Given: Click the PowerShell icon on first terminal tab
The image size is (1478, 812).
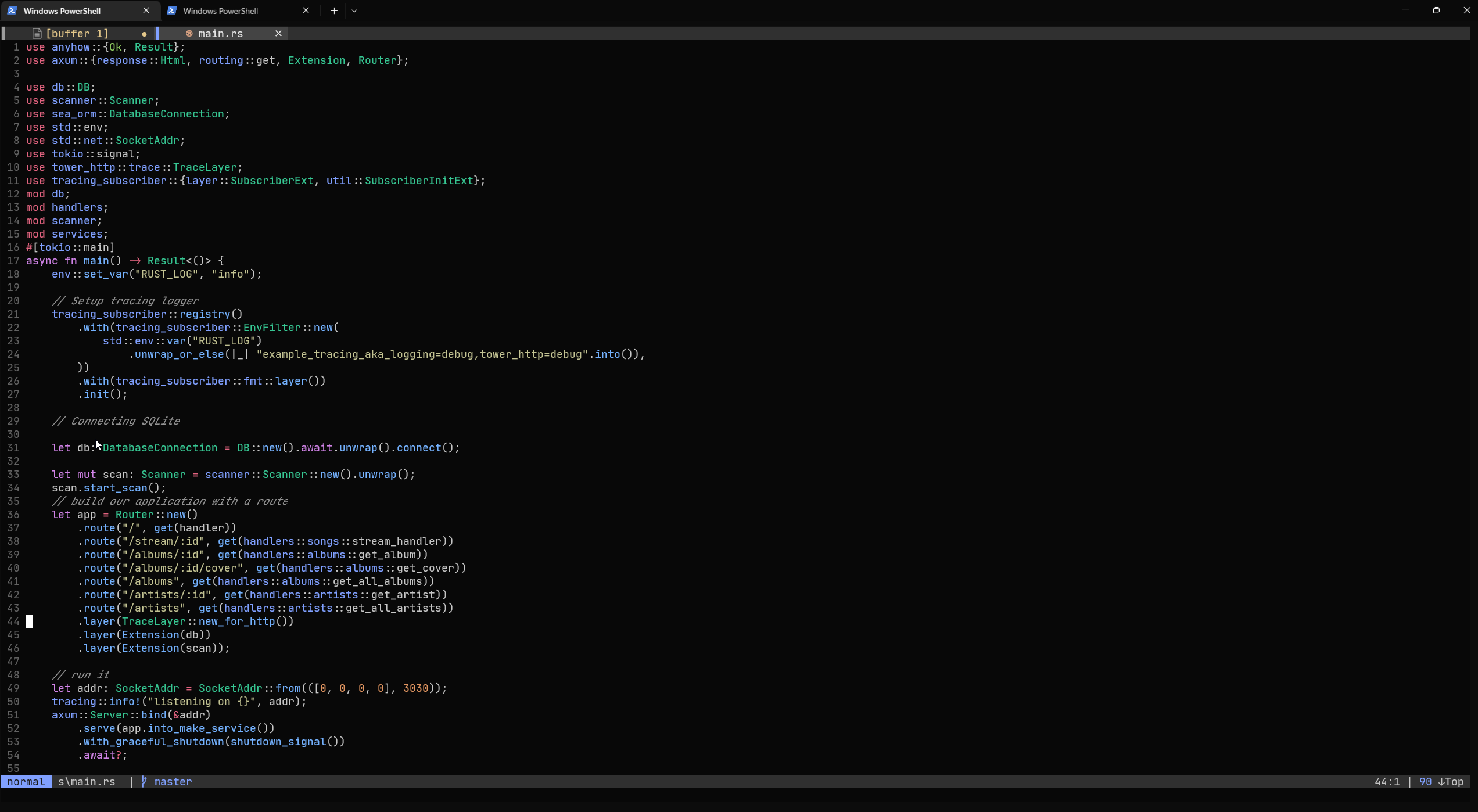Looking at the screenshot, I should click(12, 10).
